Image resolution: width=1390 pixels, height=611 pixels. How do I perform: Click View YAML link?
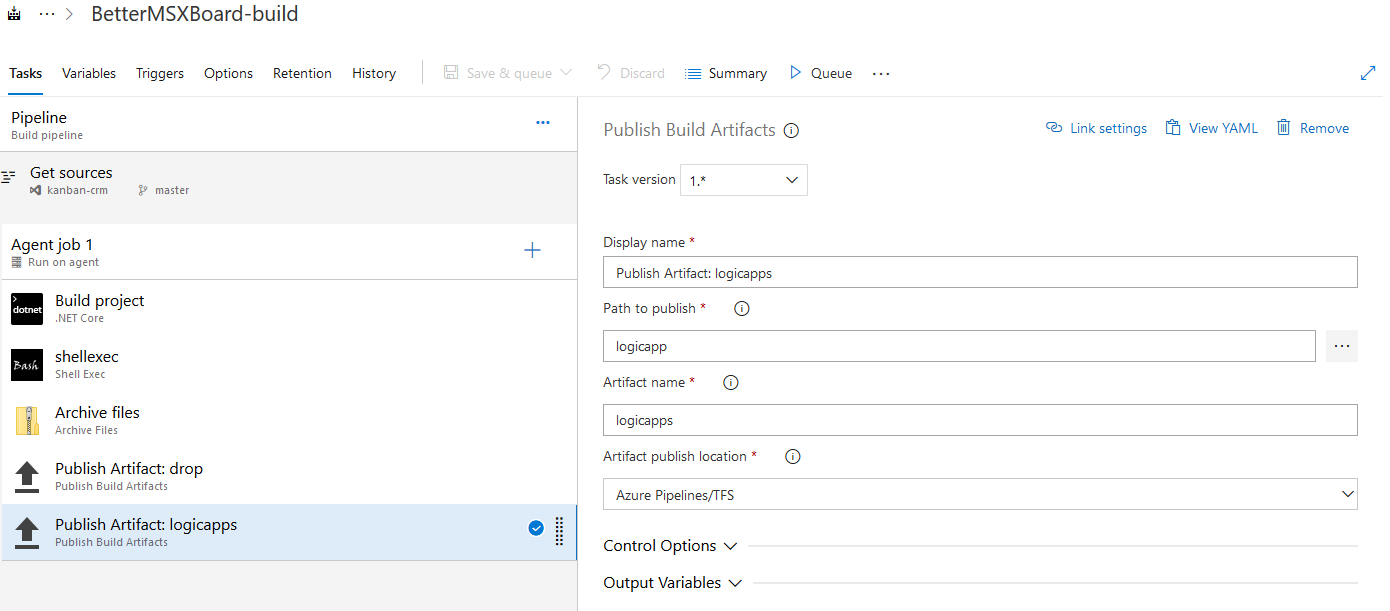(x=1212, y=128)
